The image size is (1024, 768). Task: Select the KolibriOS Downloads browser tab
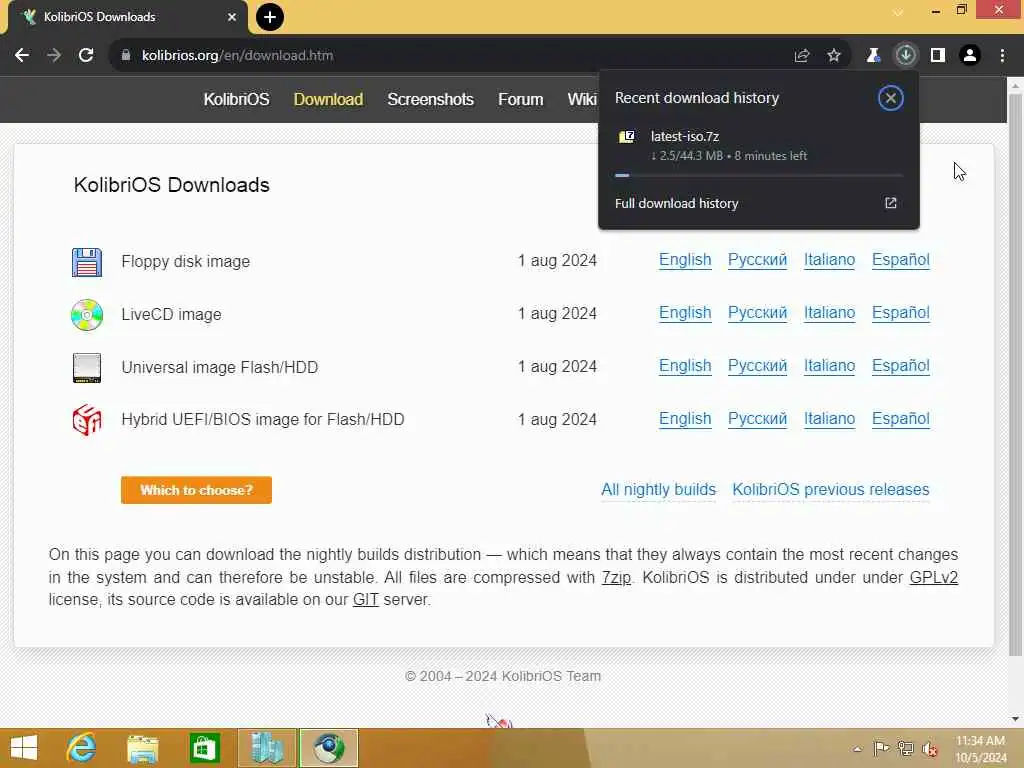128,17
